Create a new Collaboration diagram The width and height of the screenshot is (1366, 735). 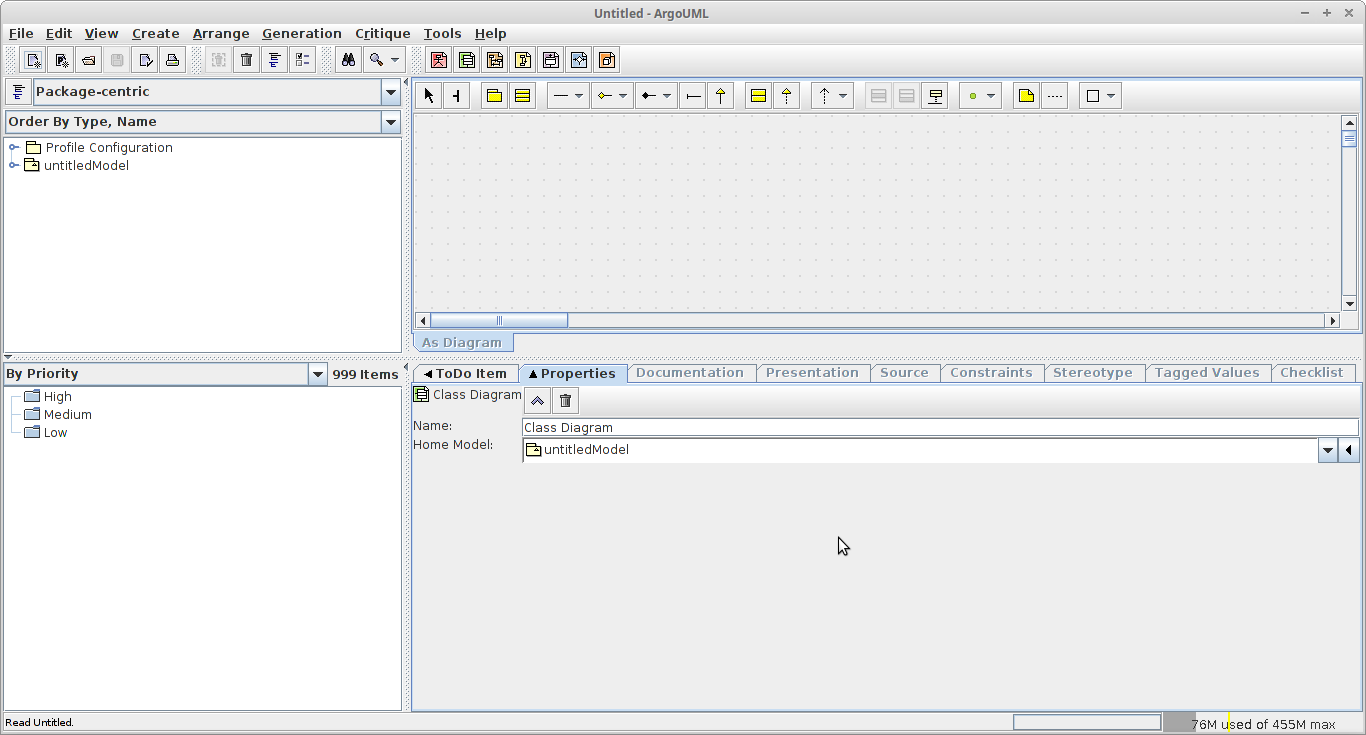pyautogui.click(x=523, y=60)
